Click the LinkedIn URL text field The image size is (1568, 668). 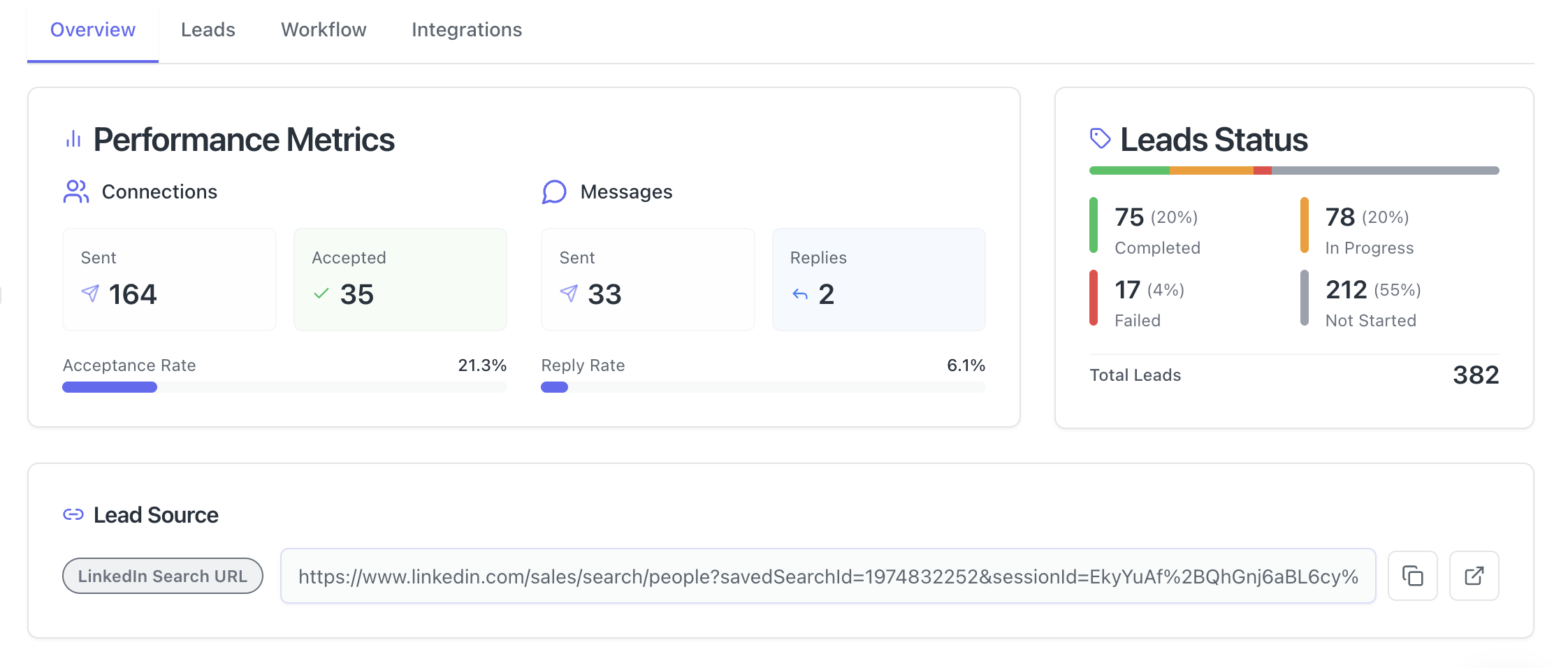click(x=827, y=576)
